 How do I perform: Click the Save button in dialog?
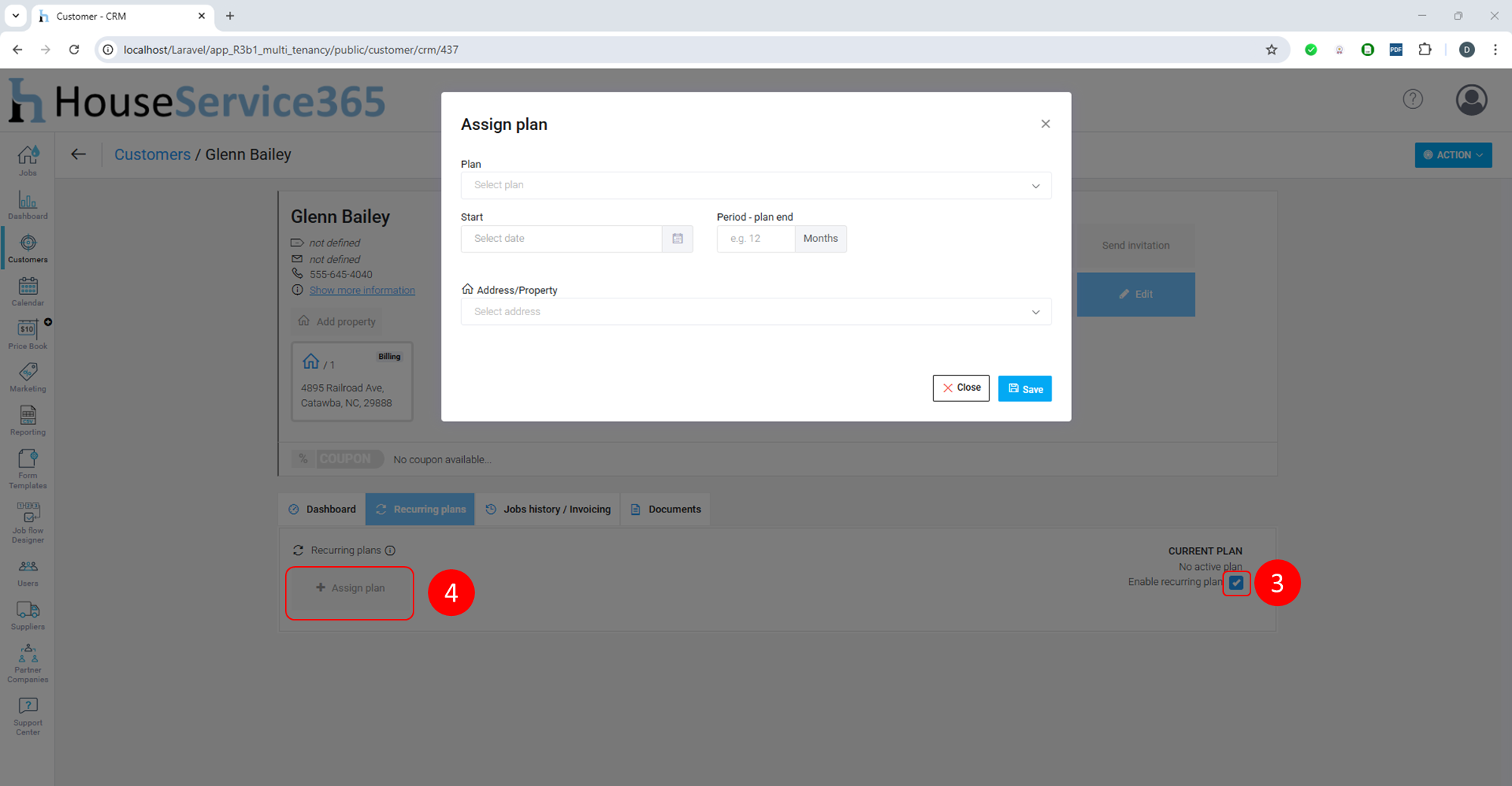tap(1024, 389)
